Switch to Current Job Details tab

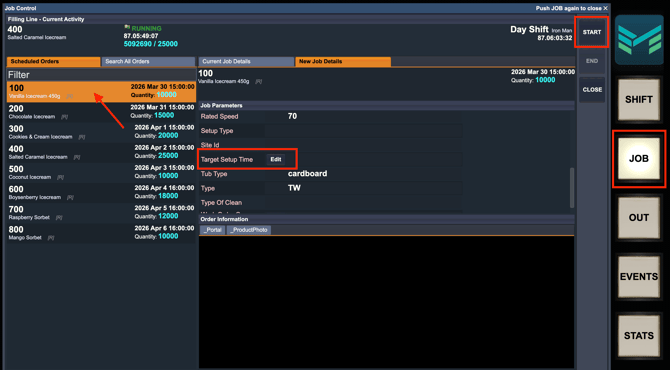(x=246, y=62)
